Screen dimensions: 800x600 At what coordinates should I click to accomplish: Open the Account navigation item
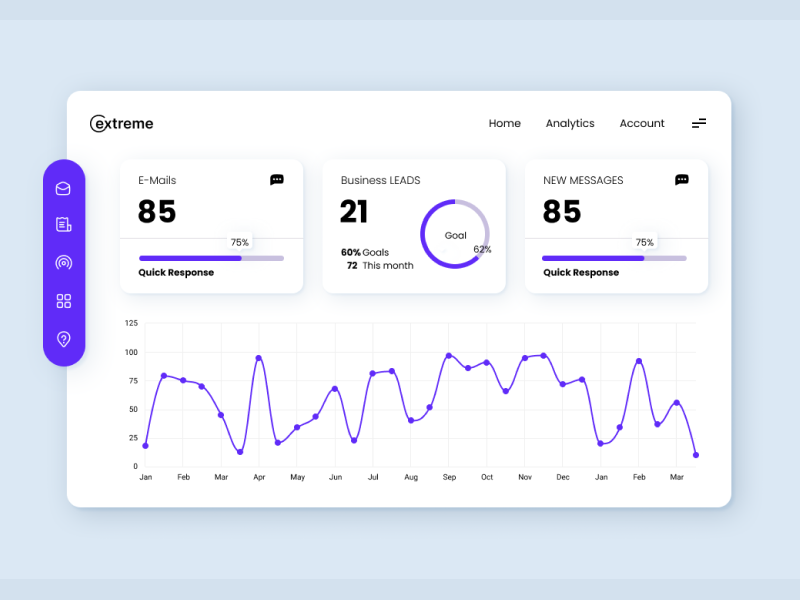pos(642,123)
